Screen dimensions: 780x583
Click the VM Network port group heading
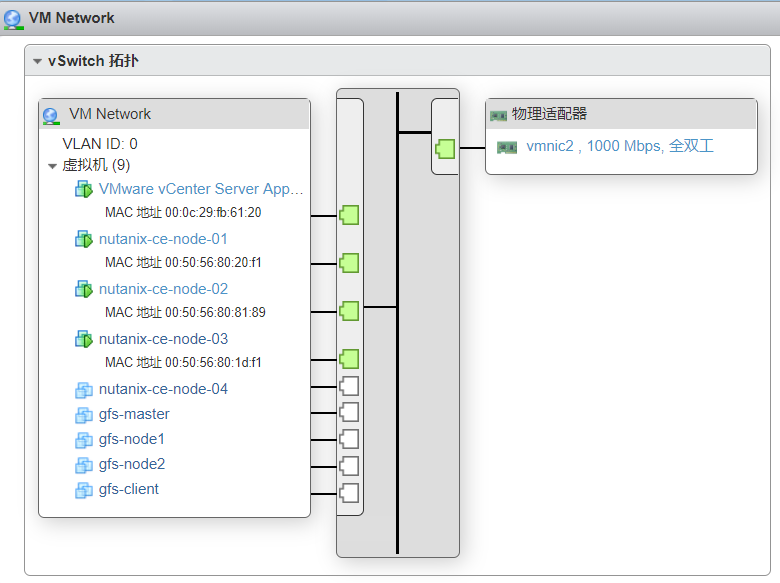110,114
